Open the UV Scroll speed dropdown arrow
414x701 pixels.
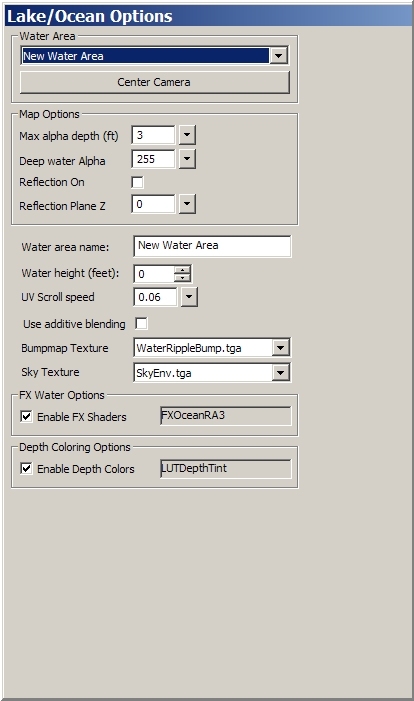coord(189,297)
